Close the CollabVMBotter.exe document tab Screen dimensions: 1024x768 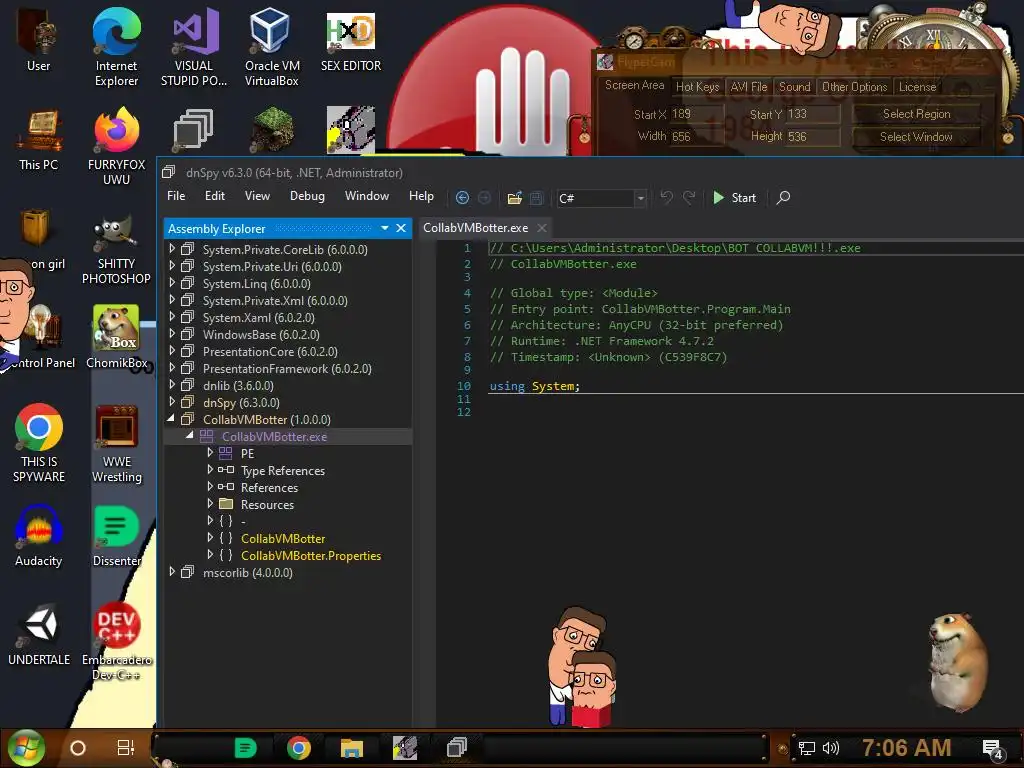541,228
